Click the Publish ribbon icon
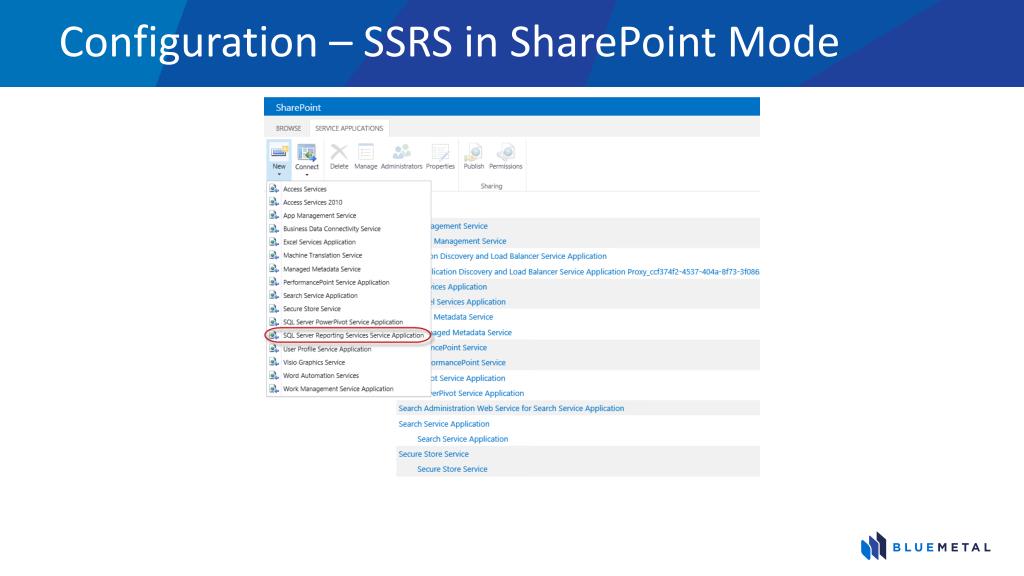The height and width of the screenshot is (576, 1024). click(x=473, y=152)
